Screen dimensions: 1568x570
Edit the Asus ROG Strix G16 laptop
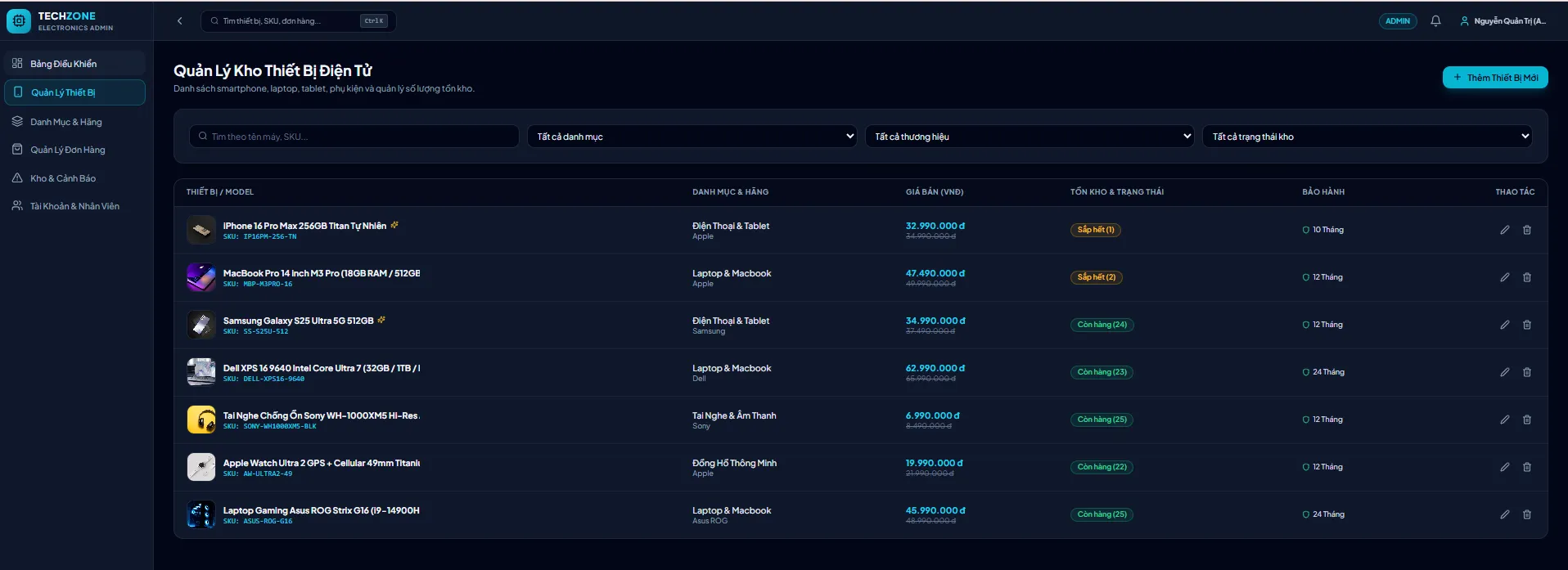pyautogui.click(x=1504, y=514)
